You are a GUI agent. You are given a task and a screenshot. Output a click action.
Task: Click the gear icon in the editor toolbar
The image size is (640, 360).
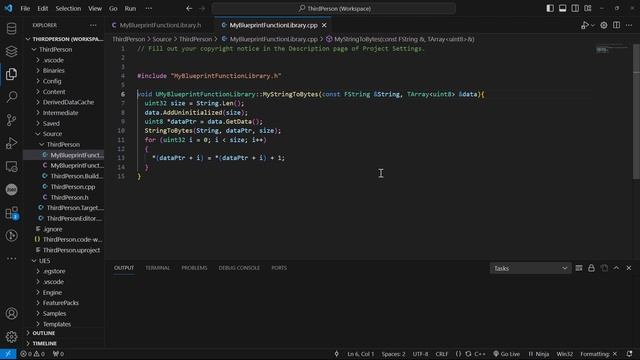point(604,25)
